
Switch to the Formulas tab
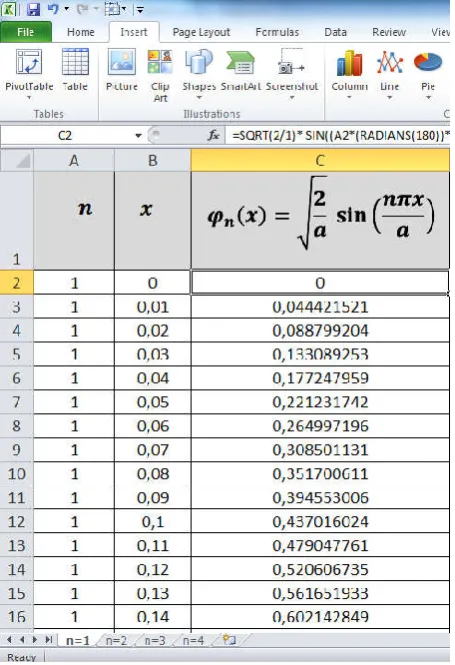click(277, 32)
